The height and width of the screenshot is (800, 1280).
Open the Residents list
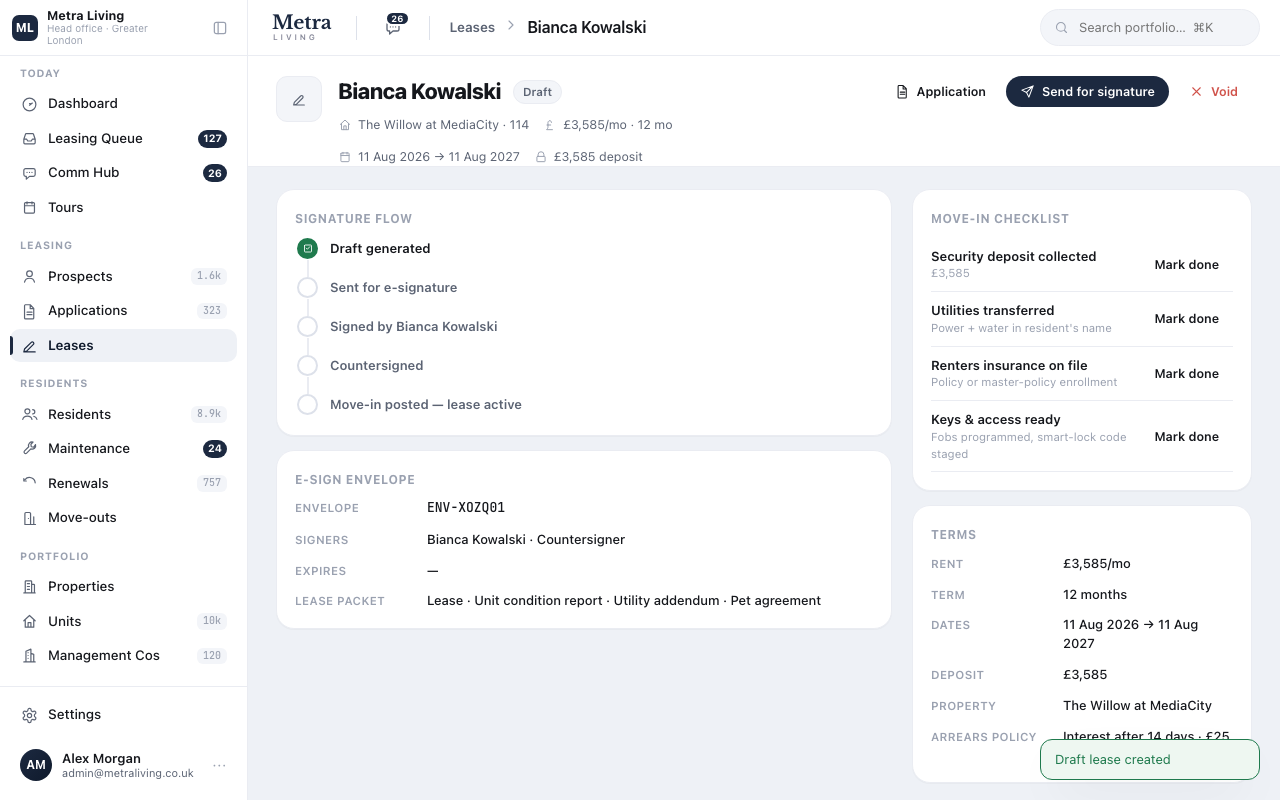[x=123, y=415]
